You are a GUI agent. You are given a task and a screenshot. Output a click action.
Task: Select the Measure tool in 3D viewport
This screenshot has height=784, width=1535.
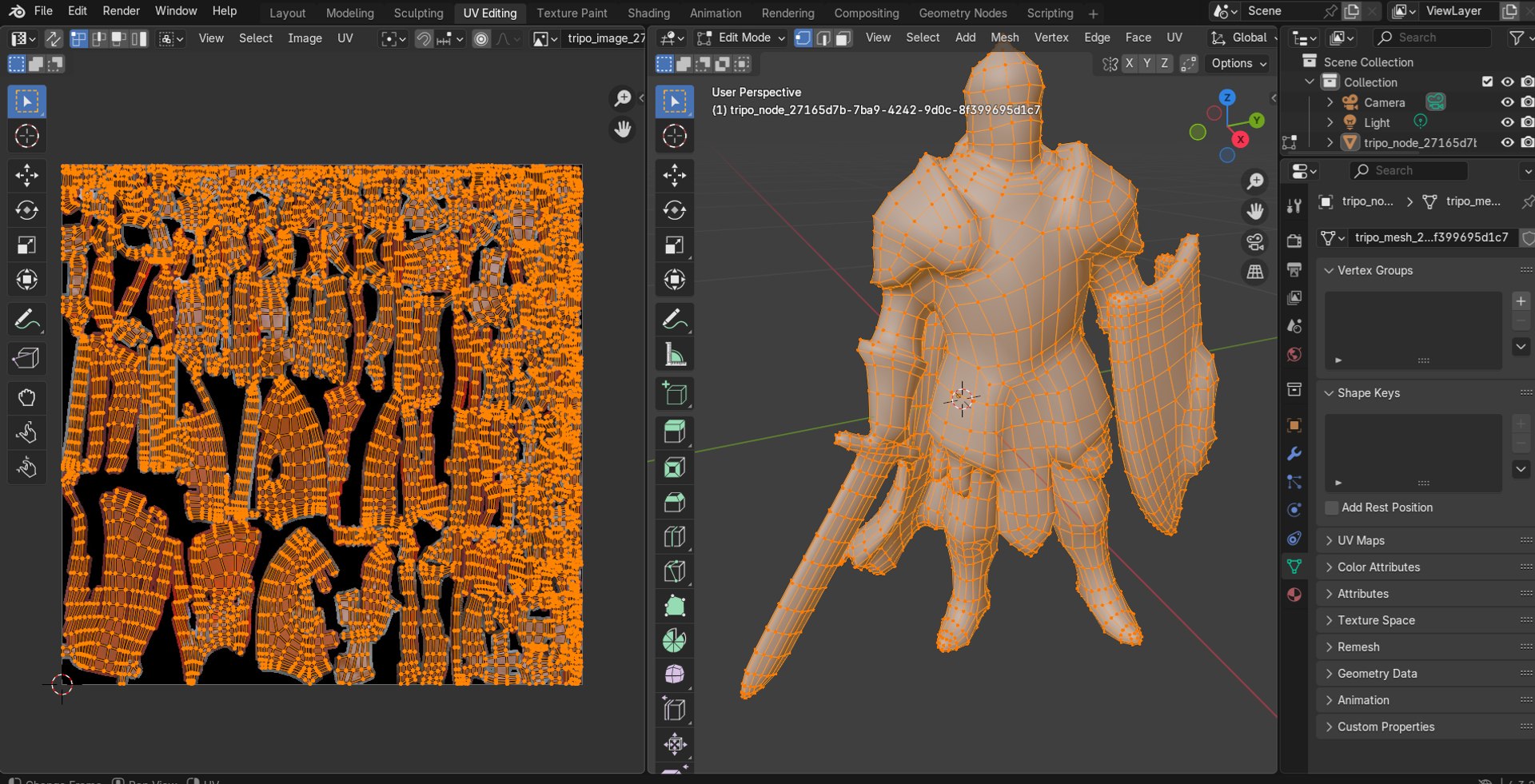pyautogui.click(x=674, y=354)
